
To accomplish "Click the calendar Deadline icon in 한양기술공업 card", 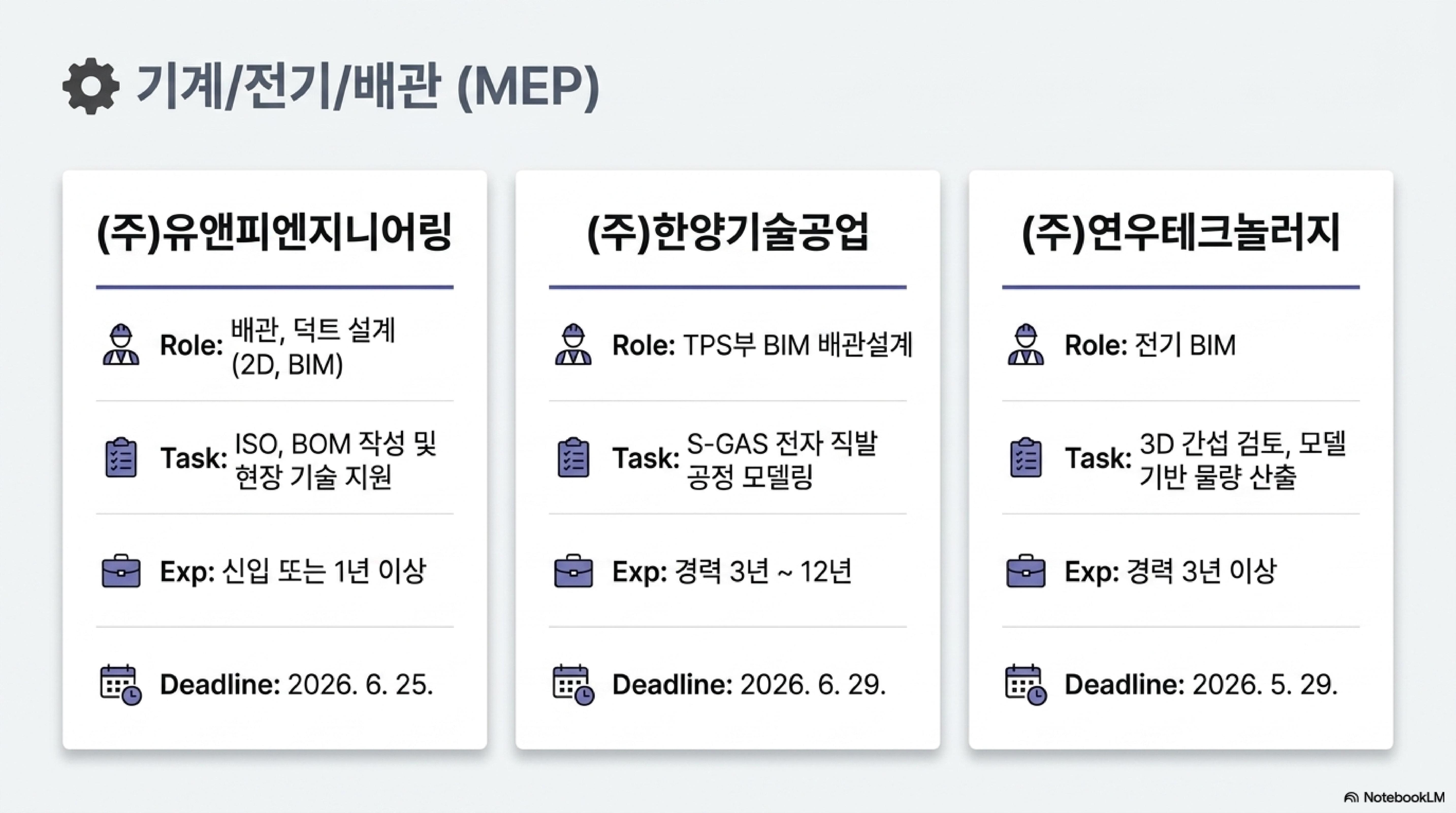I will (573, 685).
